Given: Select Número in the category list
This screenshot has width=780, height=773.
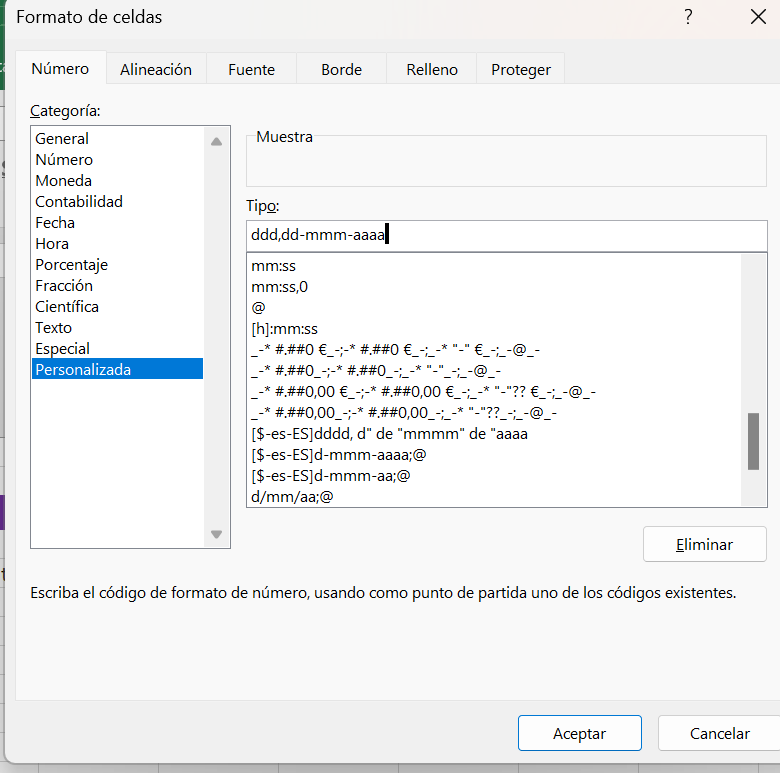Looking at the screenshot, I should [x=117, y=160].
